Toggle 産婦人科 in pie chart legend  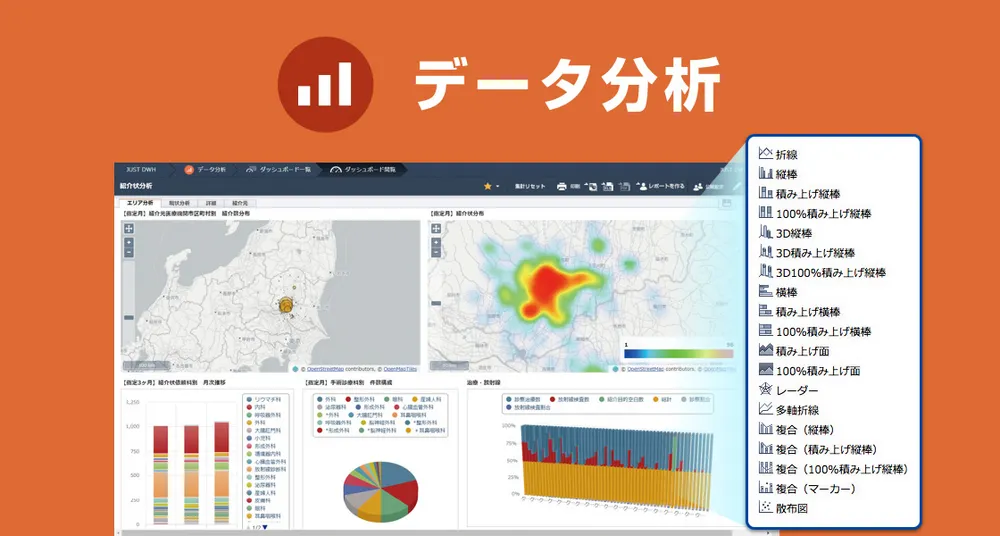point(426,399)
